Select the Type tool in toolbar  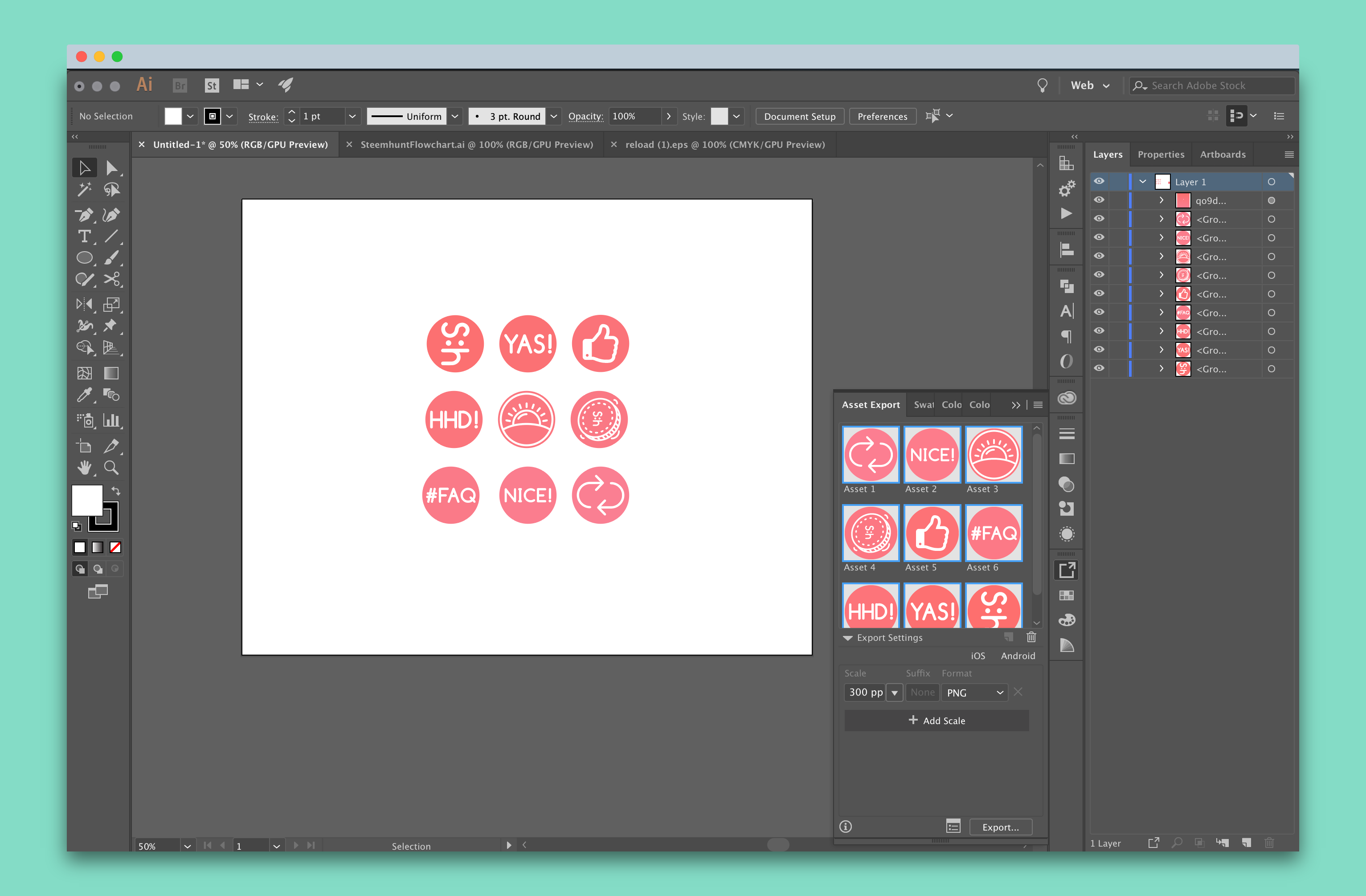pos(84,236)
